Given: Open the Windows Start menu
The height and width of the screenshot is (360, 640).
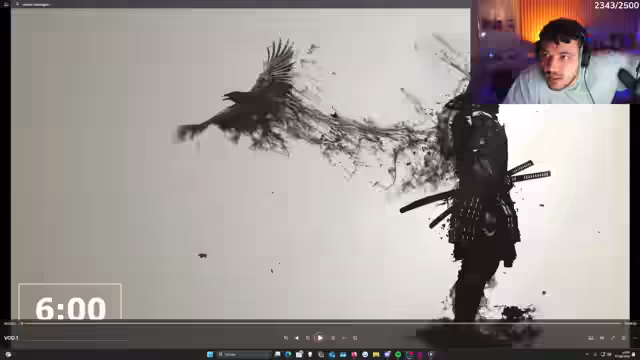Looking at the screenshot, I should pos(210,354).
